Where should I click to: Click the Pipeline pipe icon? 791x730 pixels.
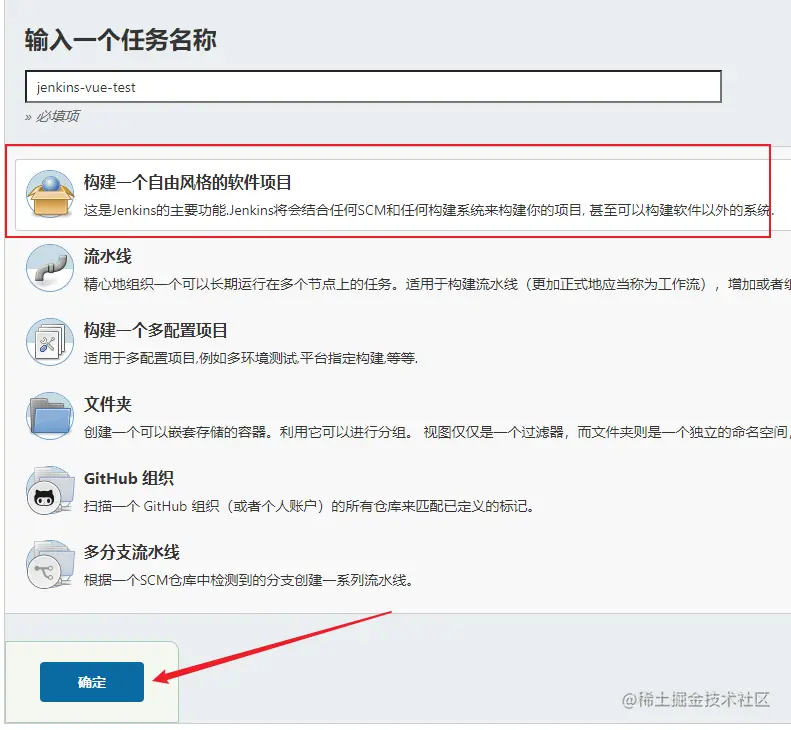point(50,268)
